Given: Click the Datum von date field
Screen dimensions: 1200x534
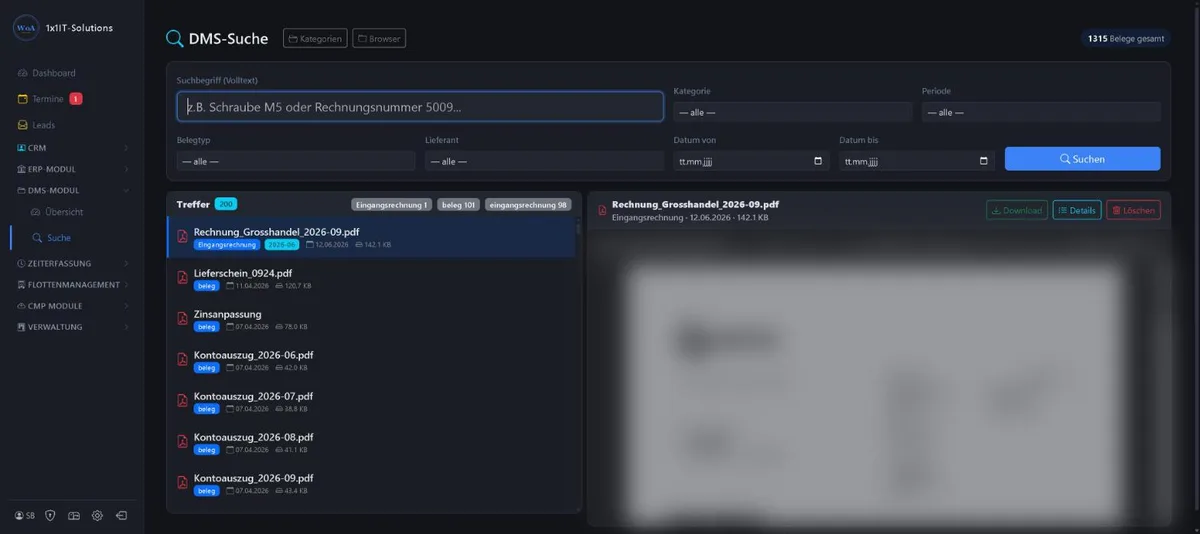Looking at the screenshot, I should pos(751,161).
